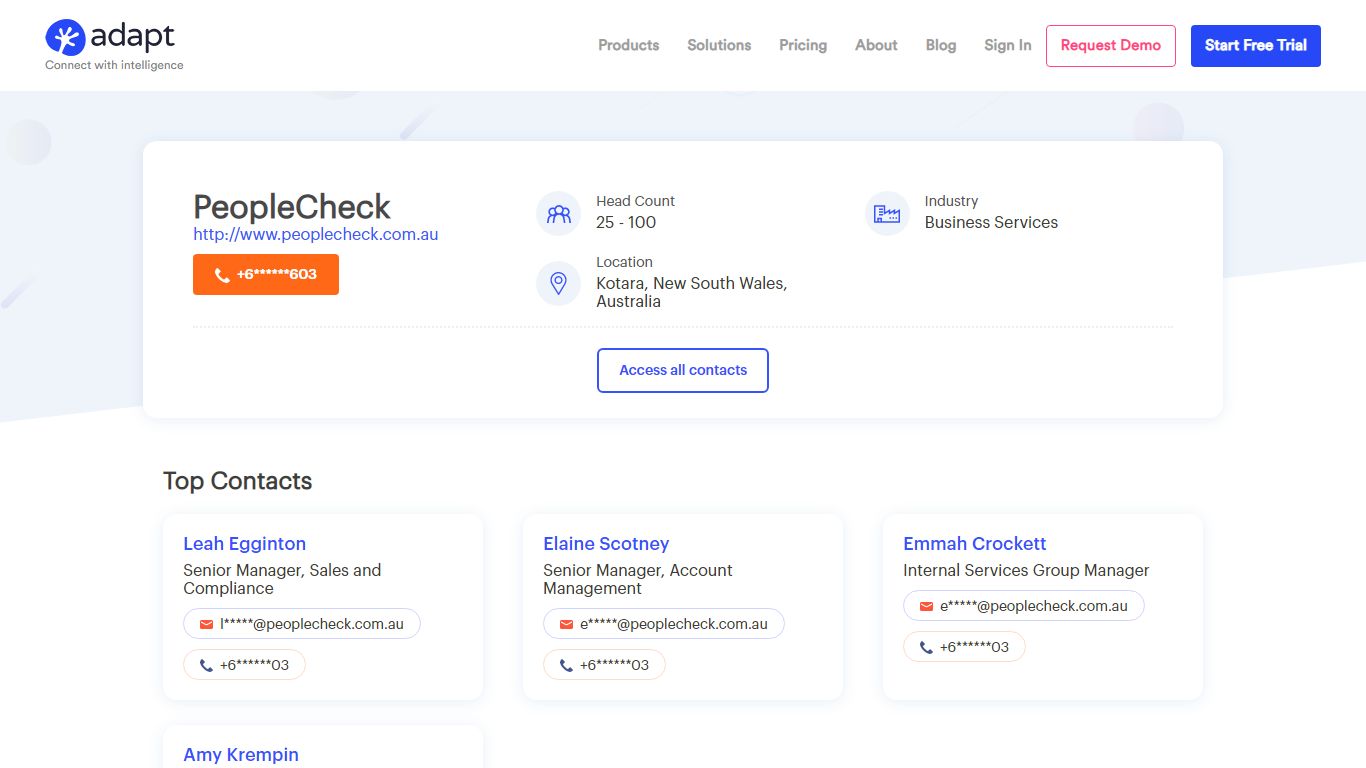The width and height of the screenshot is (1366, 768).
Task: Open Amy Krempin's profile
Action: point(241,755)
